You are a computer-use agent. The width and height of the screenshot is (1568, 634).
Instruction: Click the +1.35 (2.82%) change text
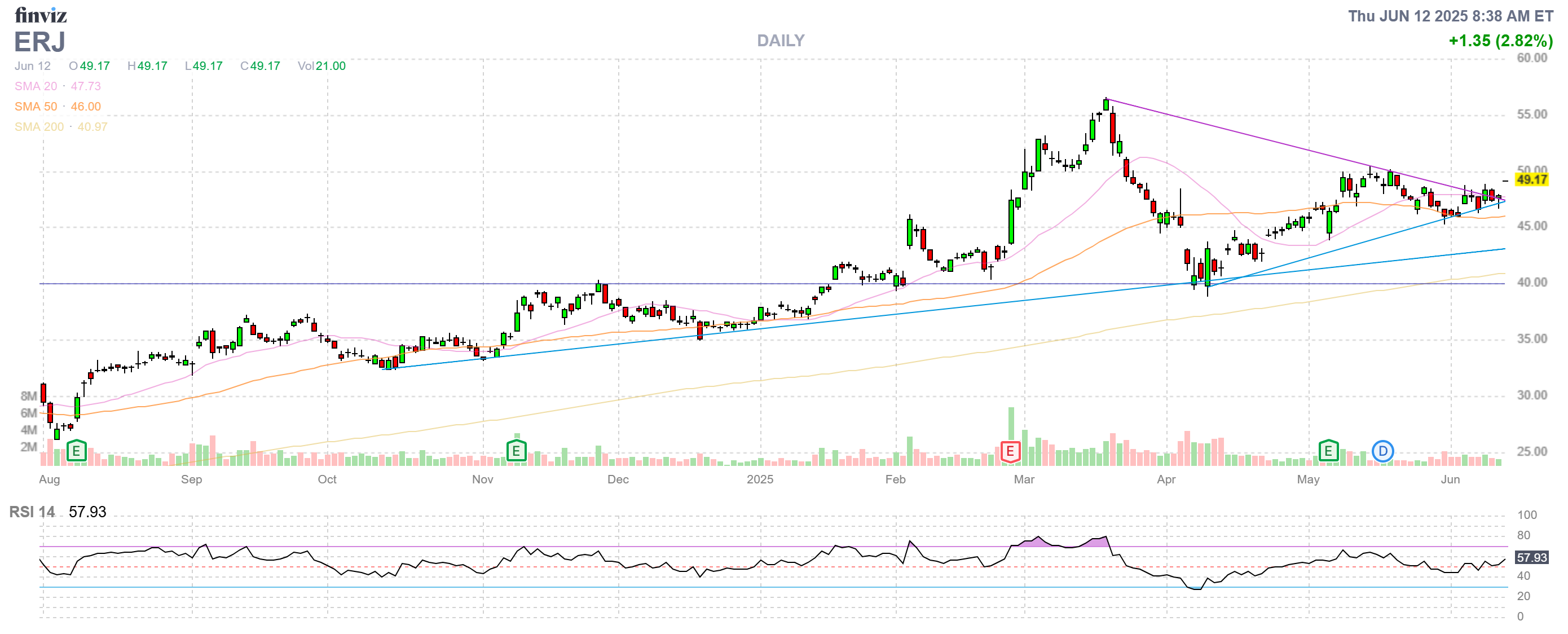click(x=1500, y=41)
